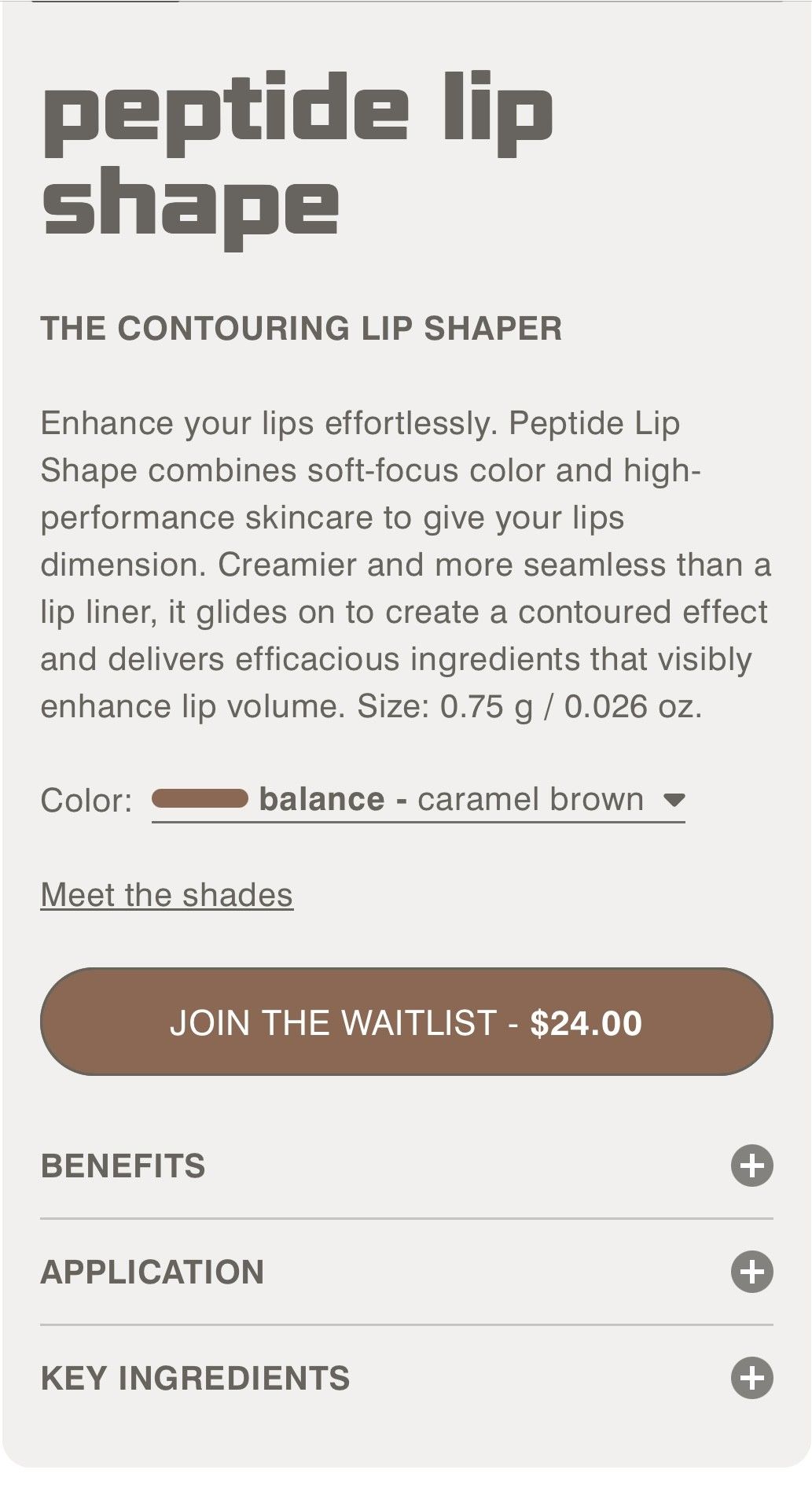Click the $24.00 price on the button
This screenshot has width=812, height=1499.
coord(586,1022)
